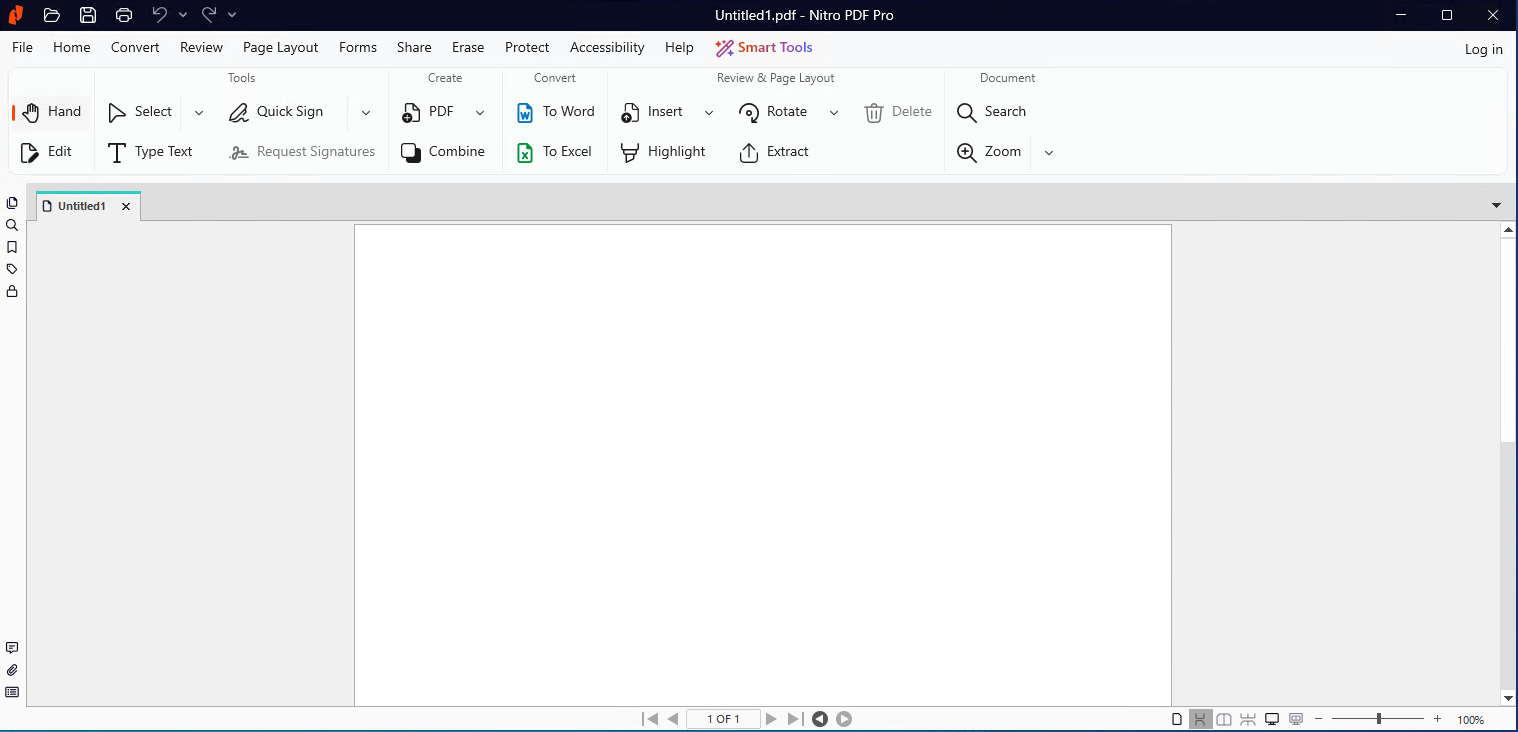This screenshot has height=732, width=1518.
Task: Open the Protect ribbon tab
Action: coord(527,47)
